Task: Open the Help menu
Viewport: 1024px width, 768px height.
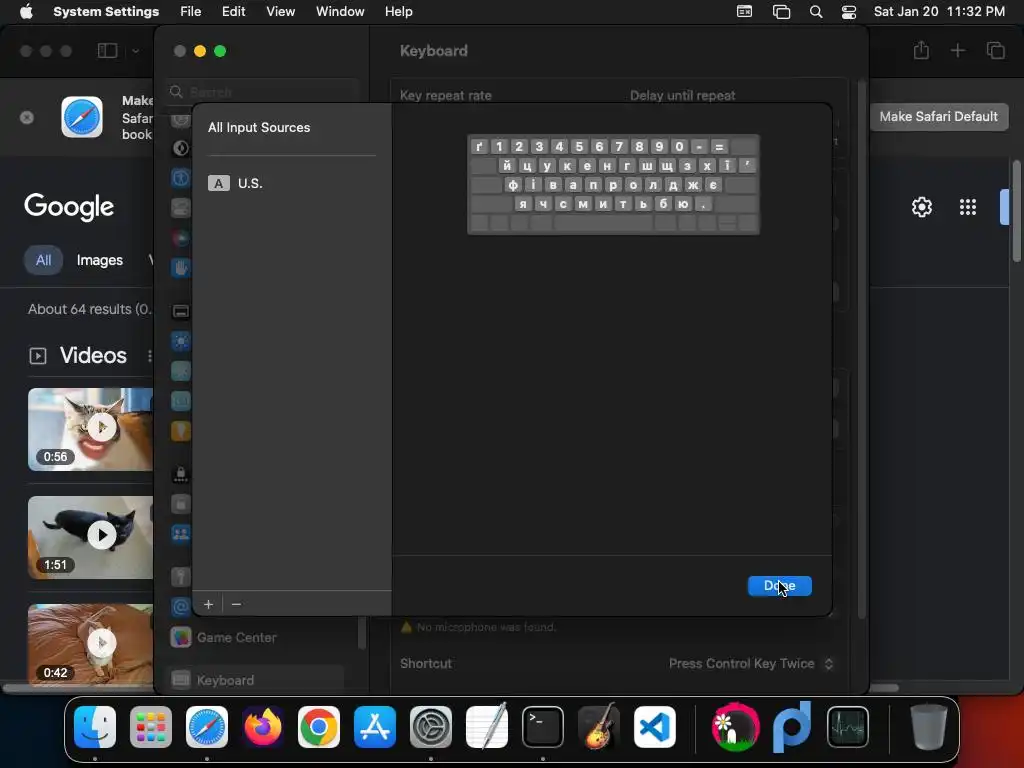Action: (398, 11)
